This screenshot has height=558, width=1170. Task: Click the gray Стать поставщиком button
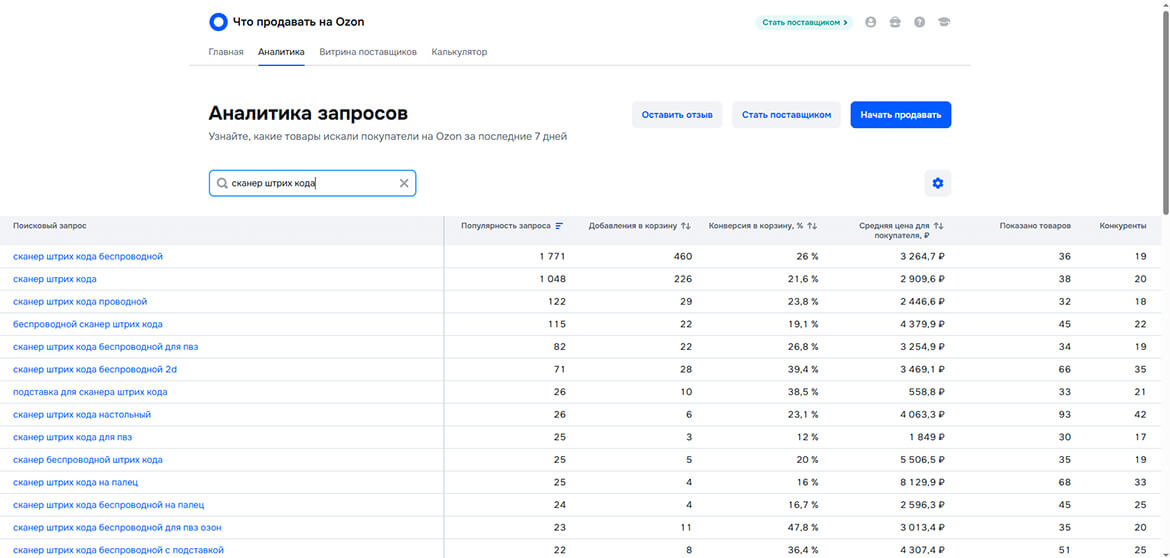tap(786, 115)
